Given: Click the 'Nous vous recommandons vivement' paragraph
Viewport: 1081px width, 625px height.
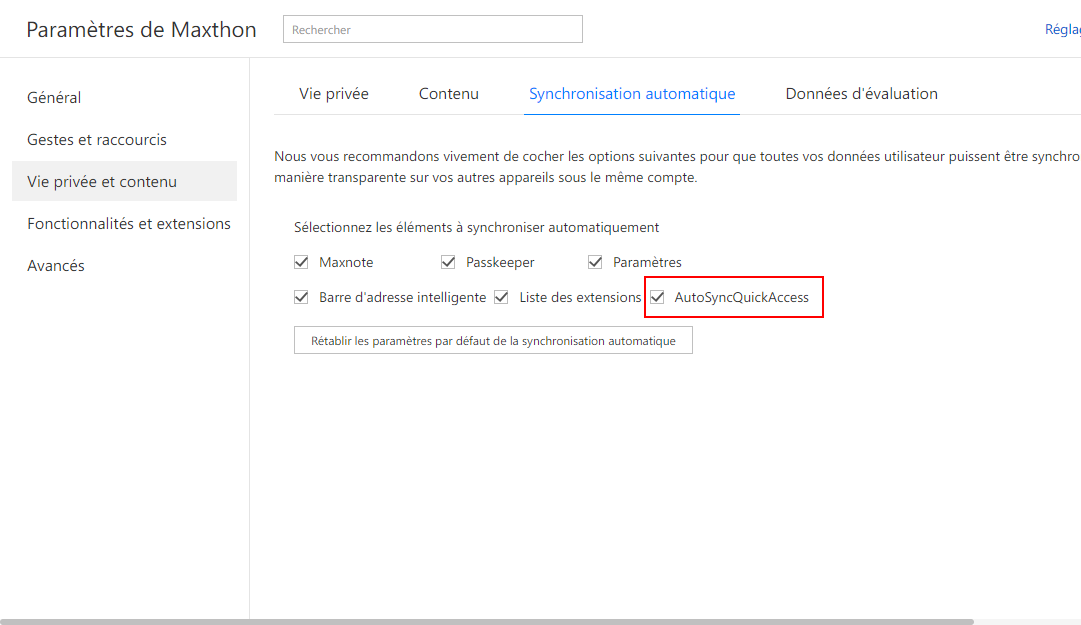Looking at the screenshot, I should click(x=677, y=167).
